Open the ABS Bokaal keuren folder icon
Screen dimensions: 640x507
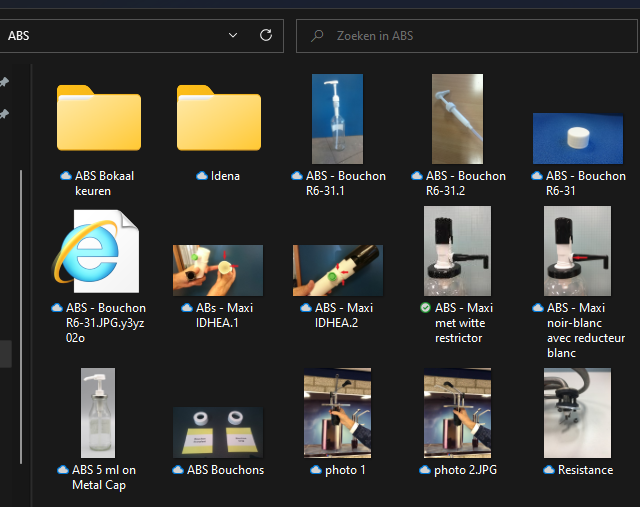pyautogui.click(x=99, y=118)
